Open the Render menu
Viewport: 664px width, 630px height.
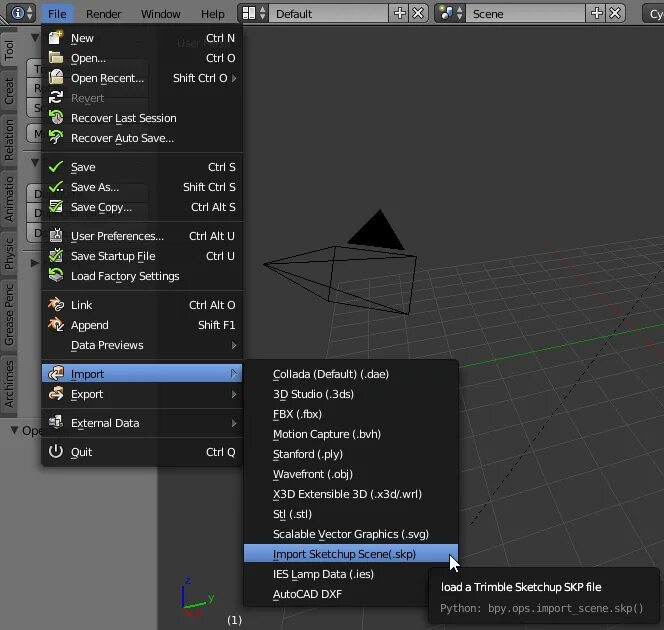pos(103,14)
